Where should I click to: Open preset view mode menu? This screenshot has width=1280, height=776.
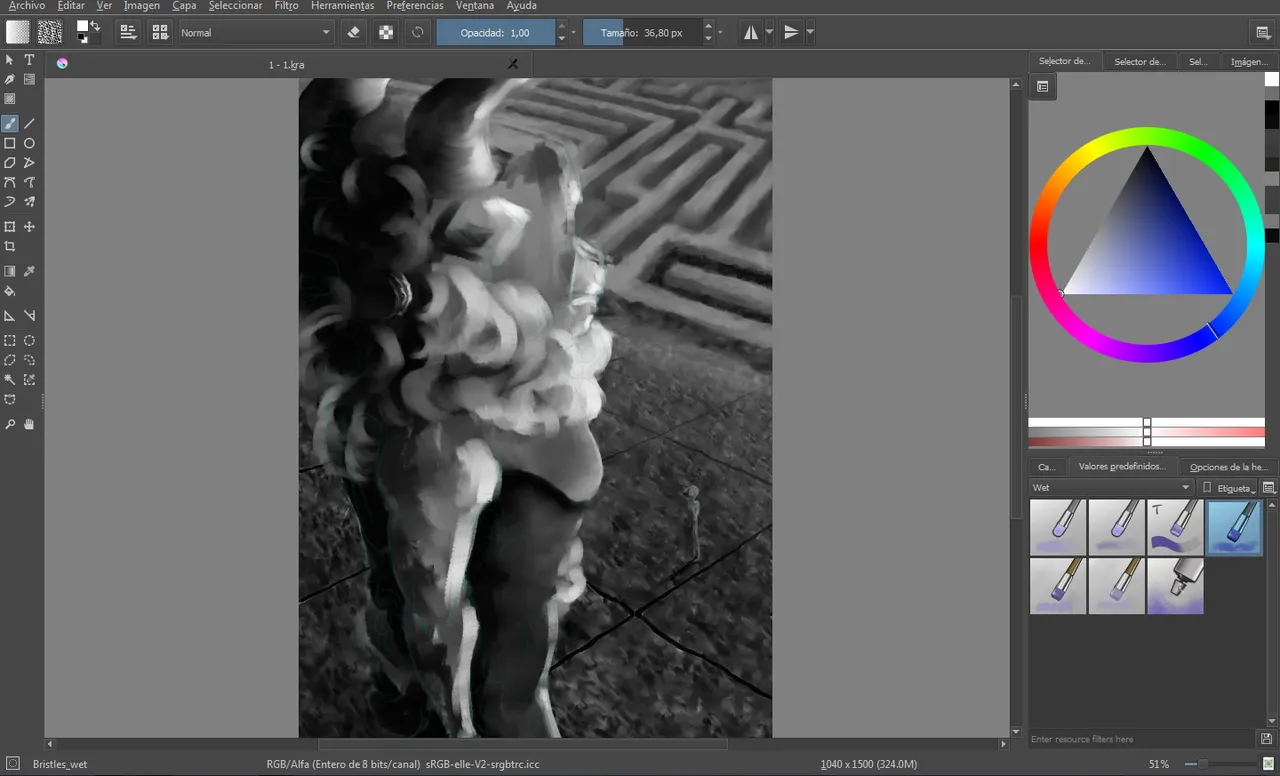[1269, 488]
